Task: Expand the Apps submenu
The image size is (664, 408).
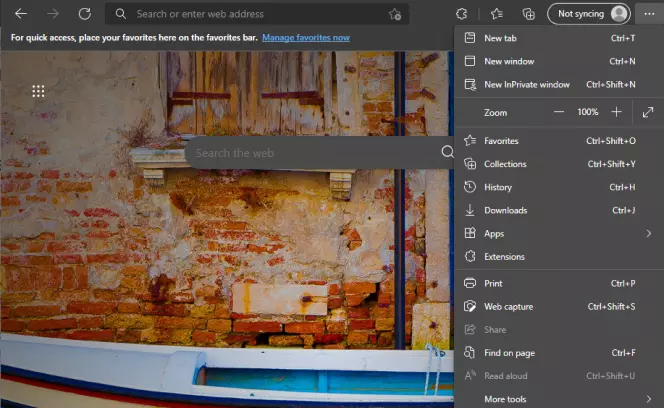Action: click(x=559, y=233)
